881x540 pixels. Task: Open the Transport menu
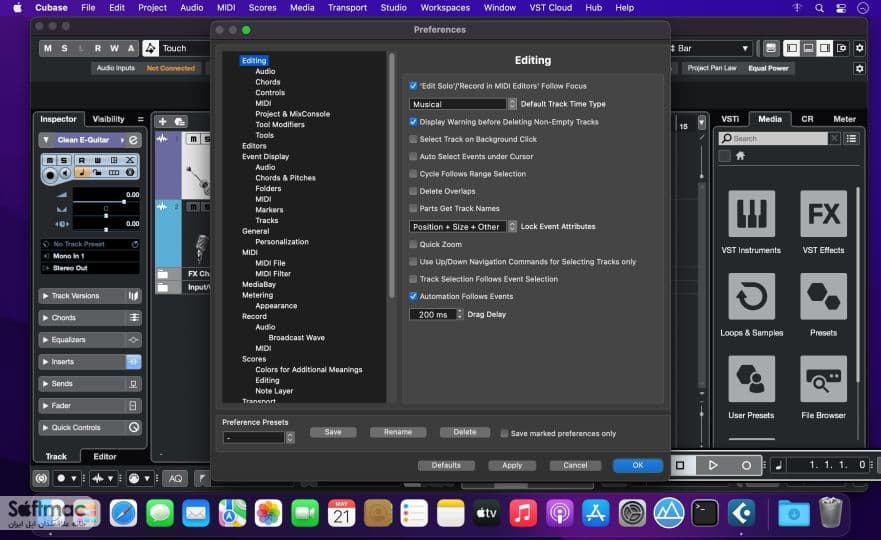pyautogui.click(x=347, y=8)
